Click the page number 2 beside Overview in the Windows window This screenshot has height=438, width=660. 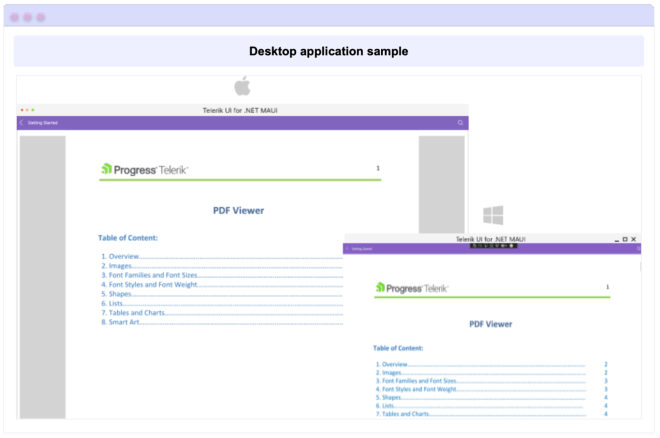point(606,364)
